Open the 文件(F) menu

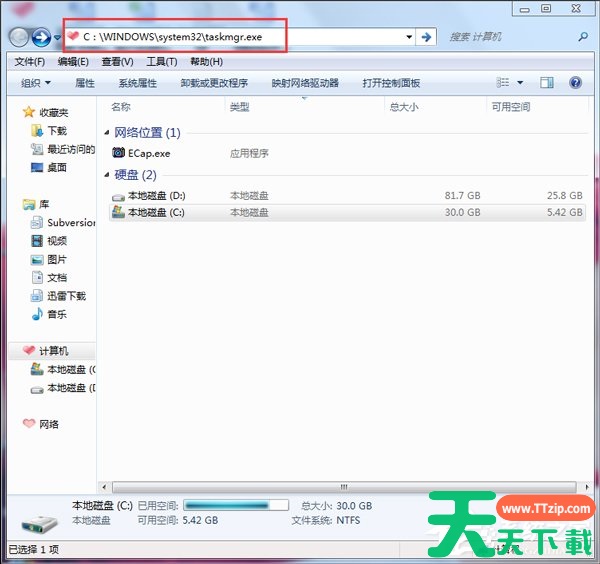coord(30,62)
